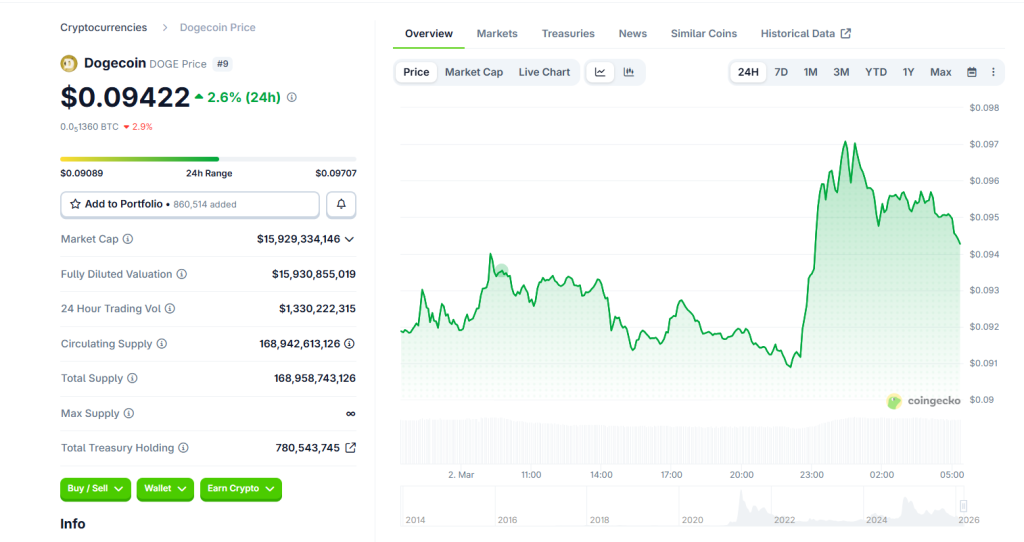Image resolution: width=1024 pixels, height=542 pixels.
Task: Click the Market Cap info icon
Action: point(128,239)
